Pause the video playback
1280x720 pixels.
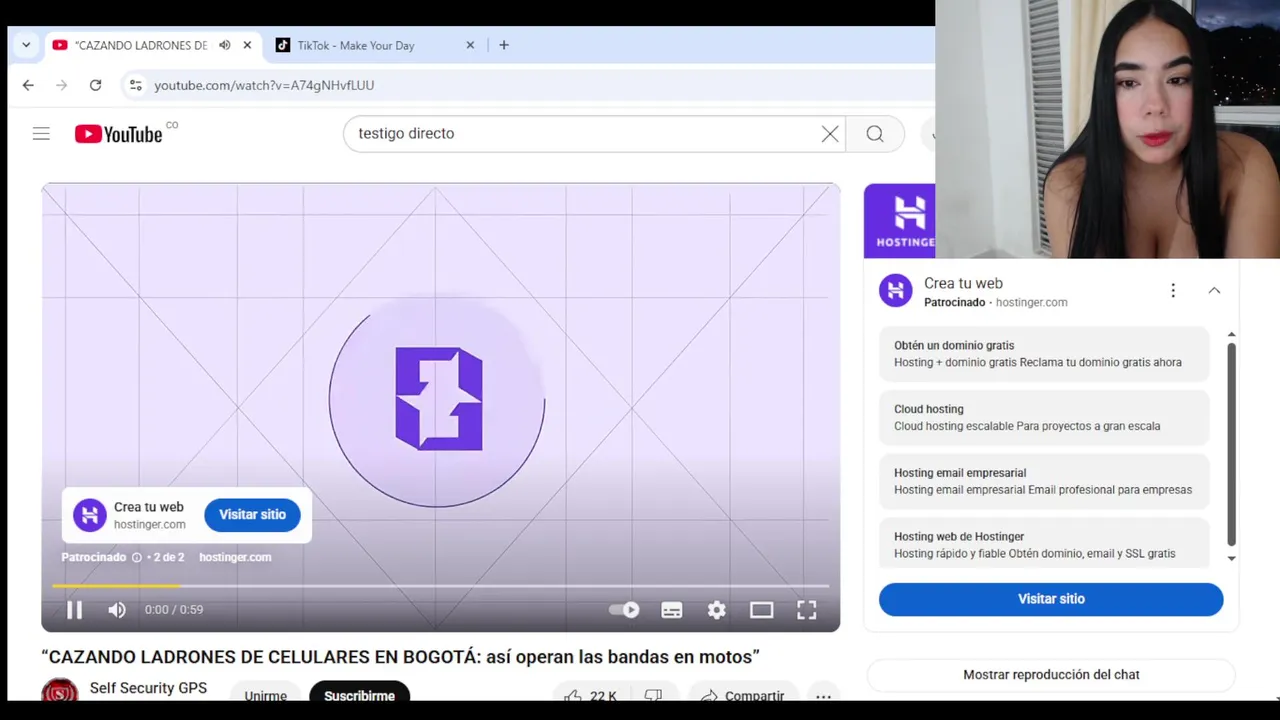(x=74, y=610)
